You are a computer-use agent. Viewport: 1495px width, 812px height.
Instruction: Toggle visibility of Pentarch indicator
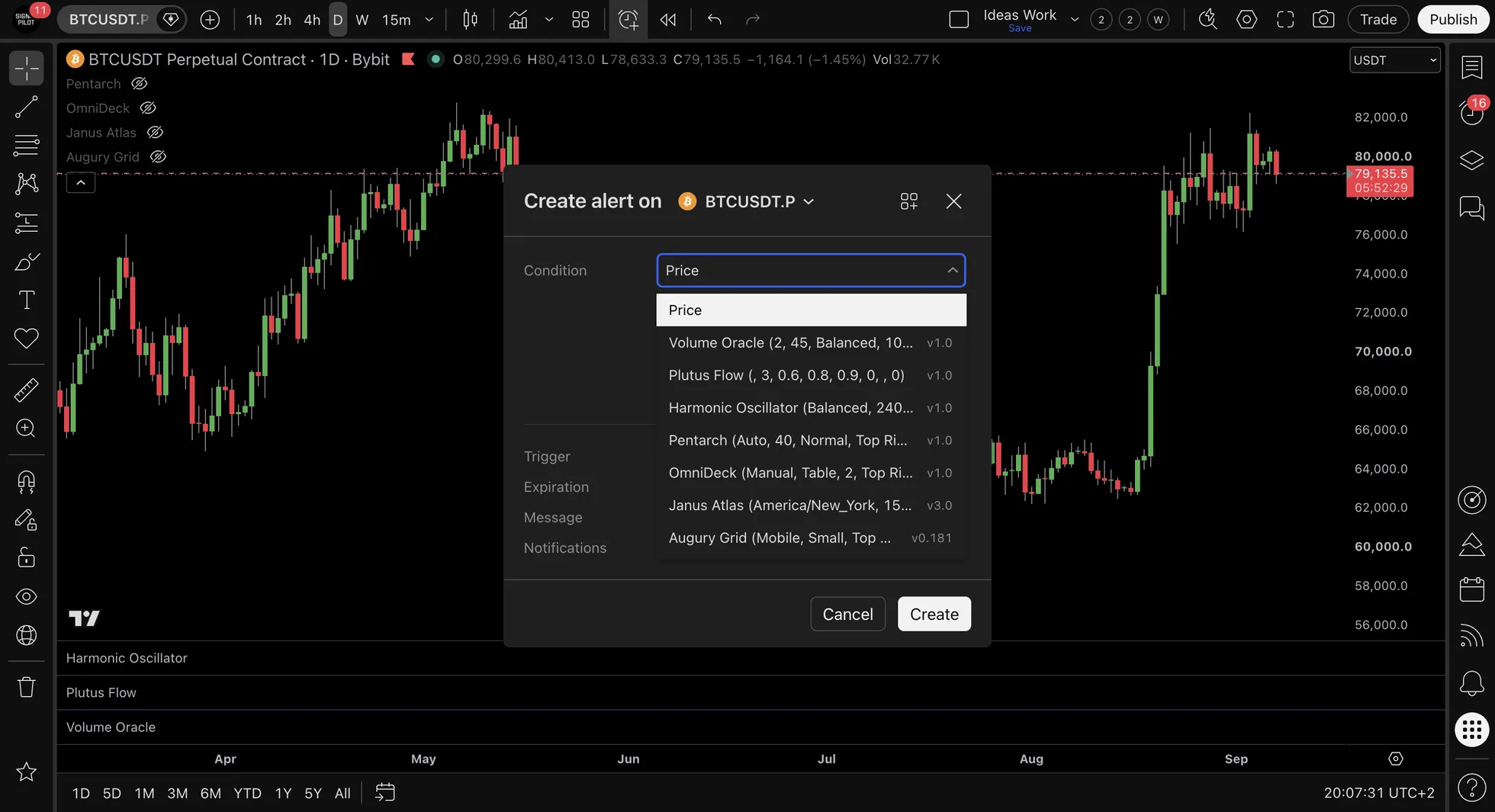point(139,84)
